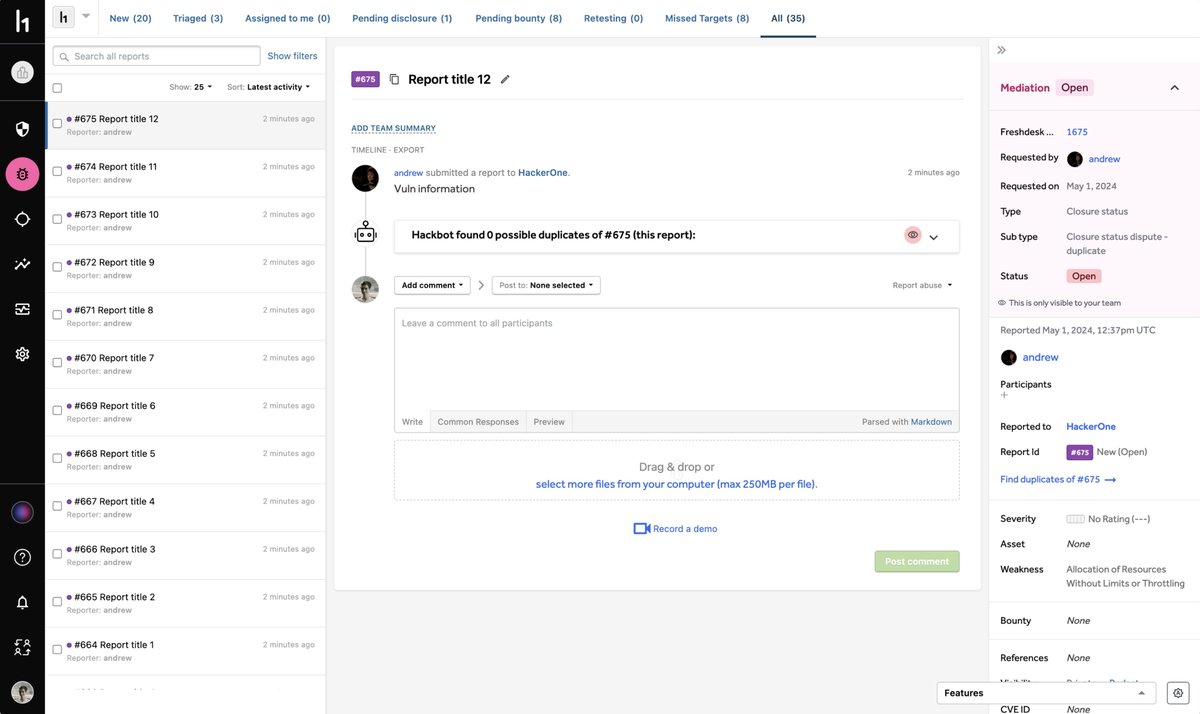Select checkbox for #673 Report title 10
Viewport: 1200px width, 714px height.
(x=57, y=220)
